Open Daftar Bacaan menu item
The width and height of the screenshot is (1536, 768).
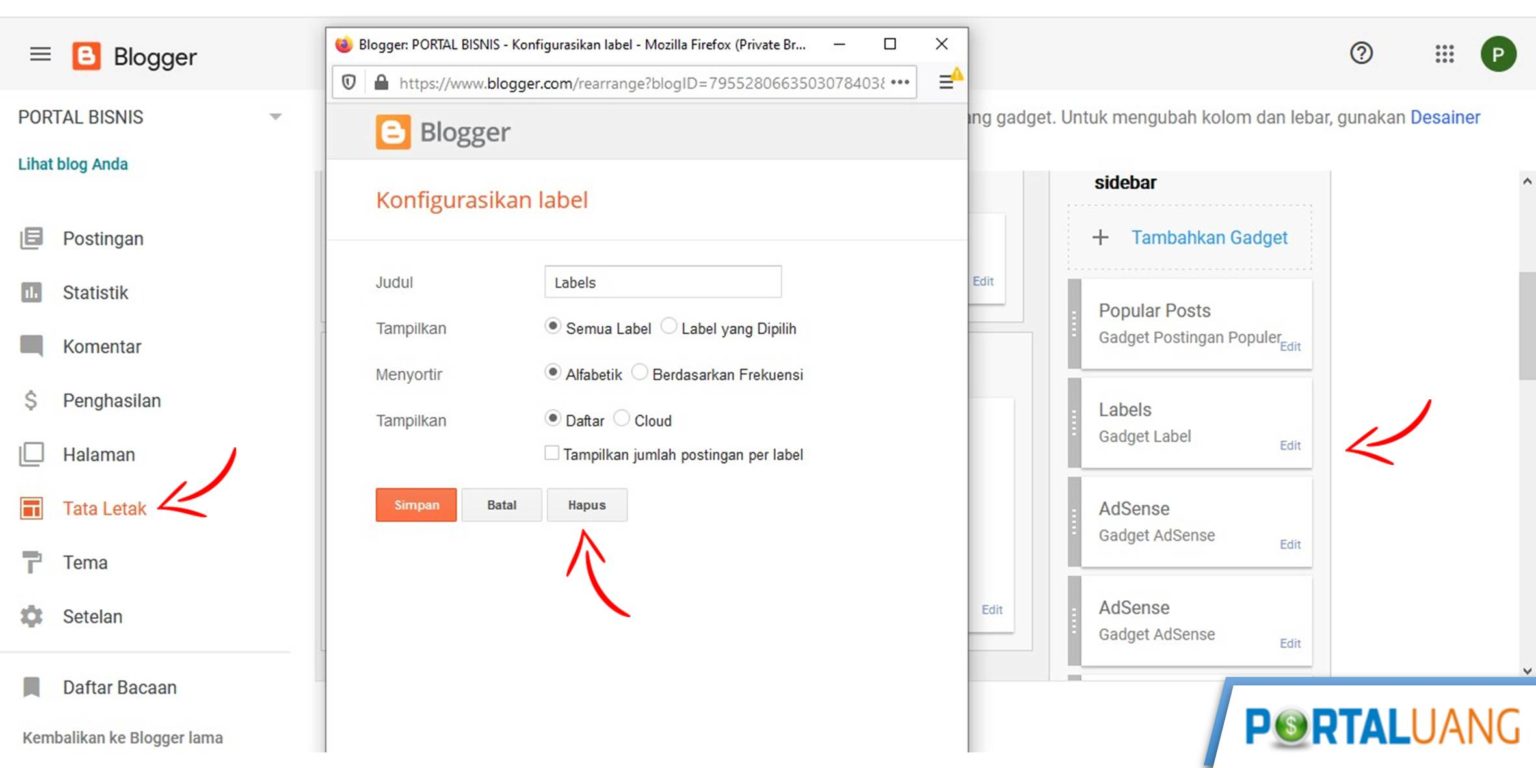click(120, 687)
